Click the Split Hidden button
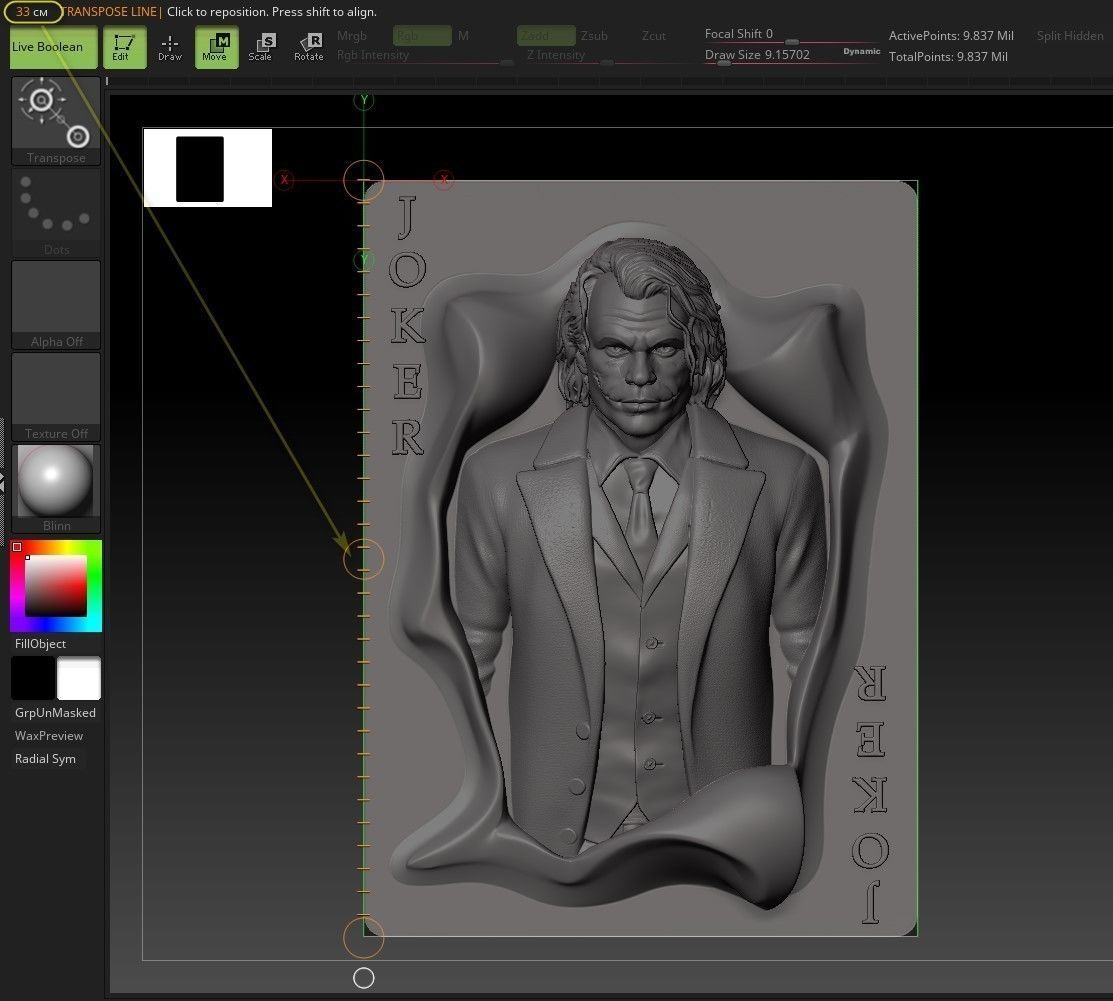This screenshot has height=1001, width=1113. [x=1070, y=35]
